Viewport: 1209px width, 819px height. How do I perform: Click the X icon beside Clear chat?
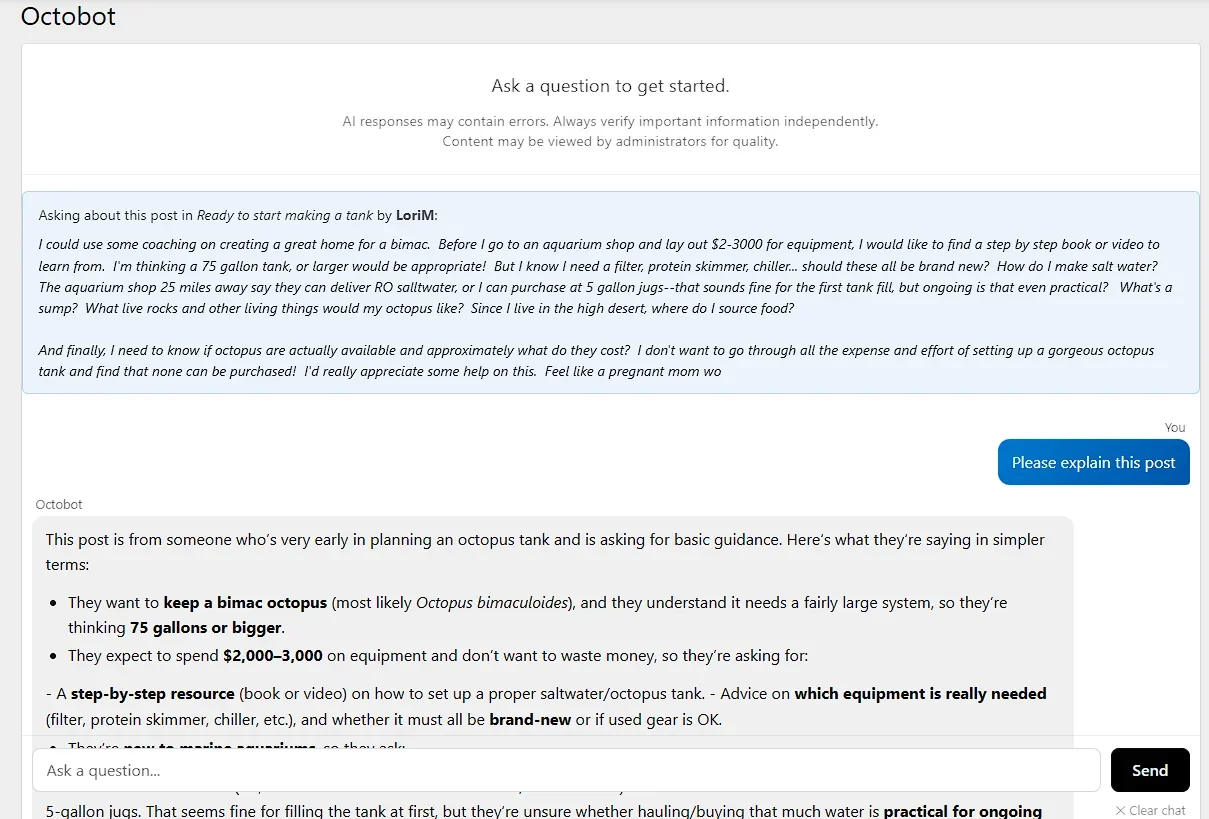1120,810
